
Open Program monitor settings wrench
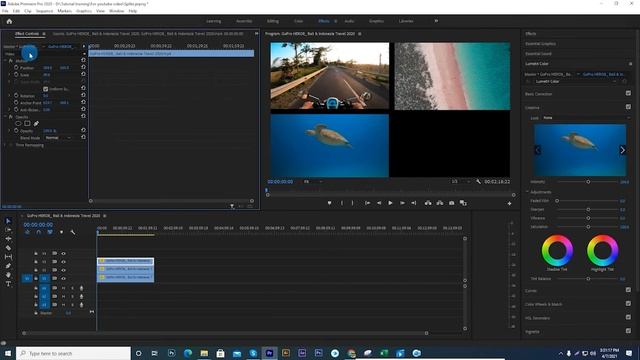(478, 182)
